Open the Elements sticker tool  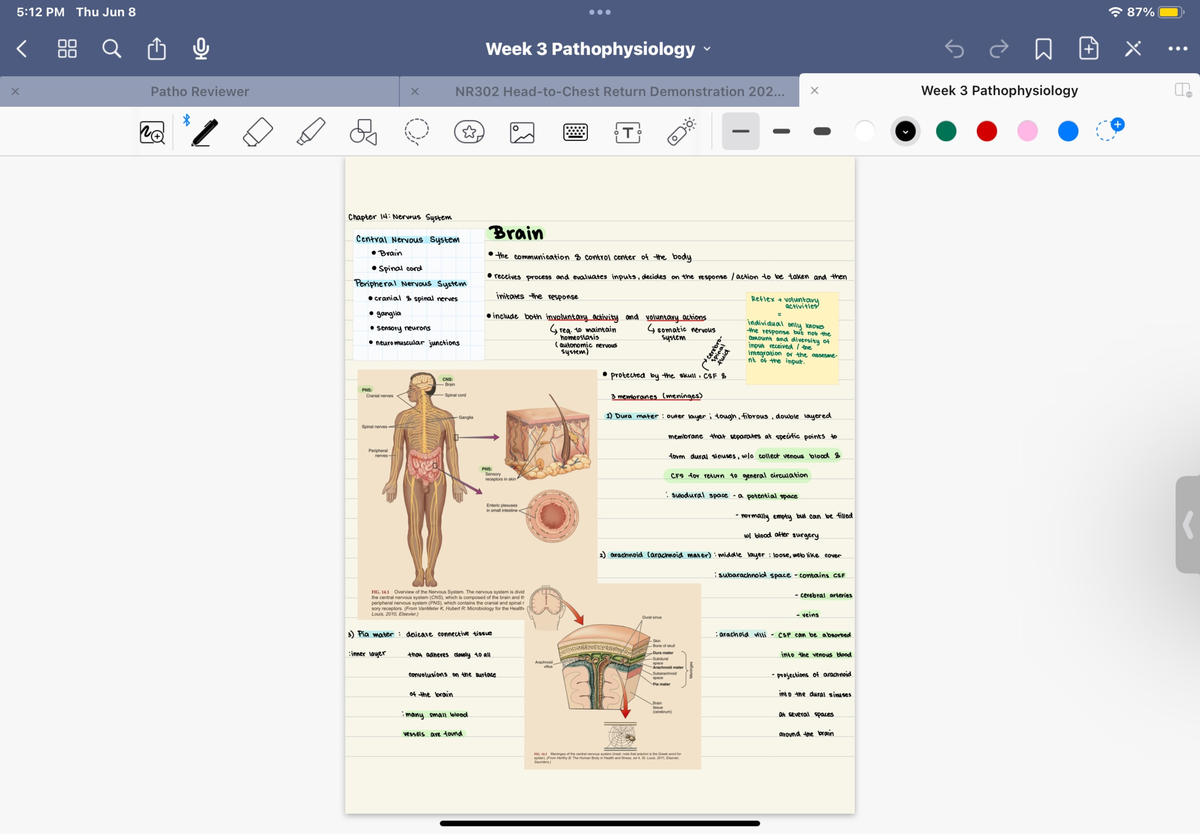tap(468, 132)
